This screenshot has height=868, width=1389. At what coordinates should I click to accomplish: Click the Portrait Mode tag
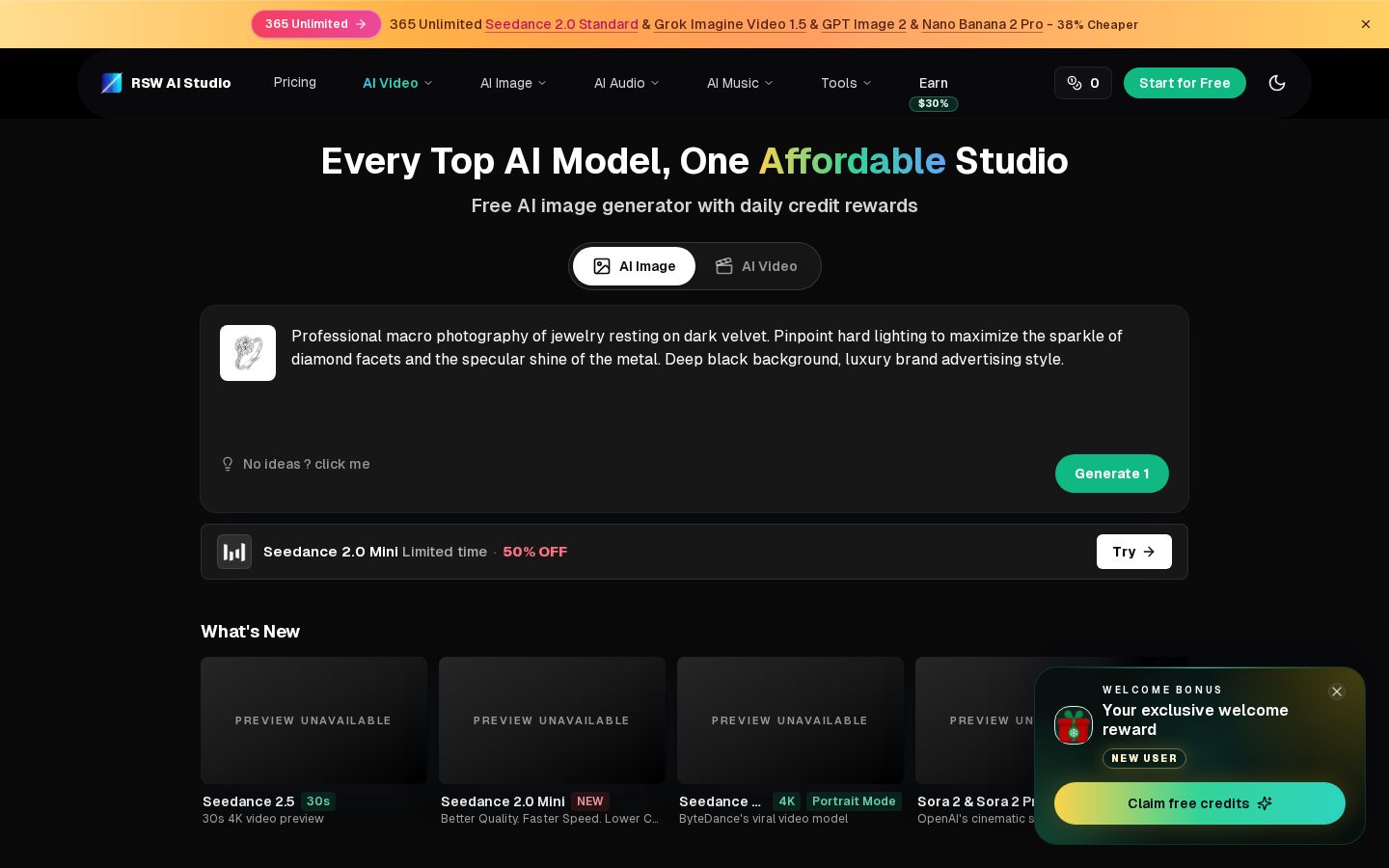(x=854, y=801)
